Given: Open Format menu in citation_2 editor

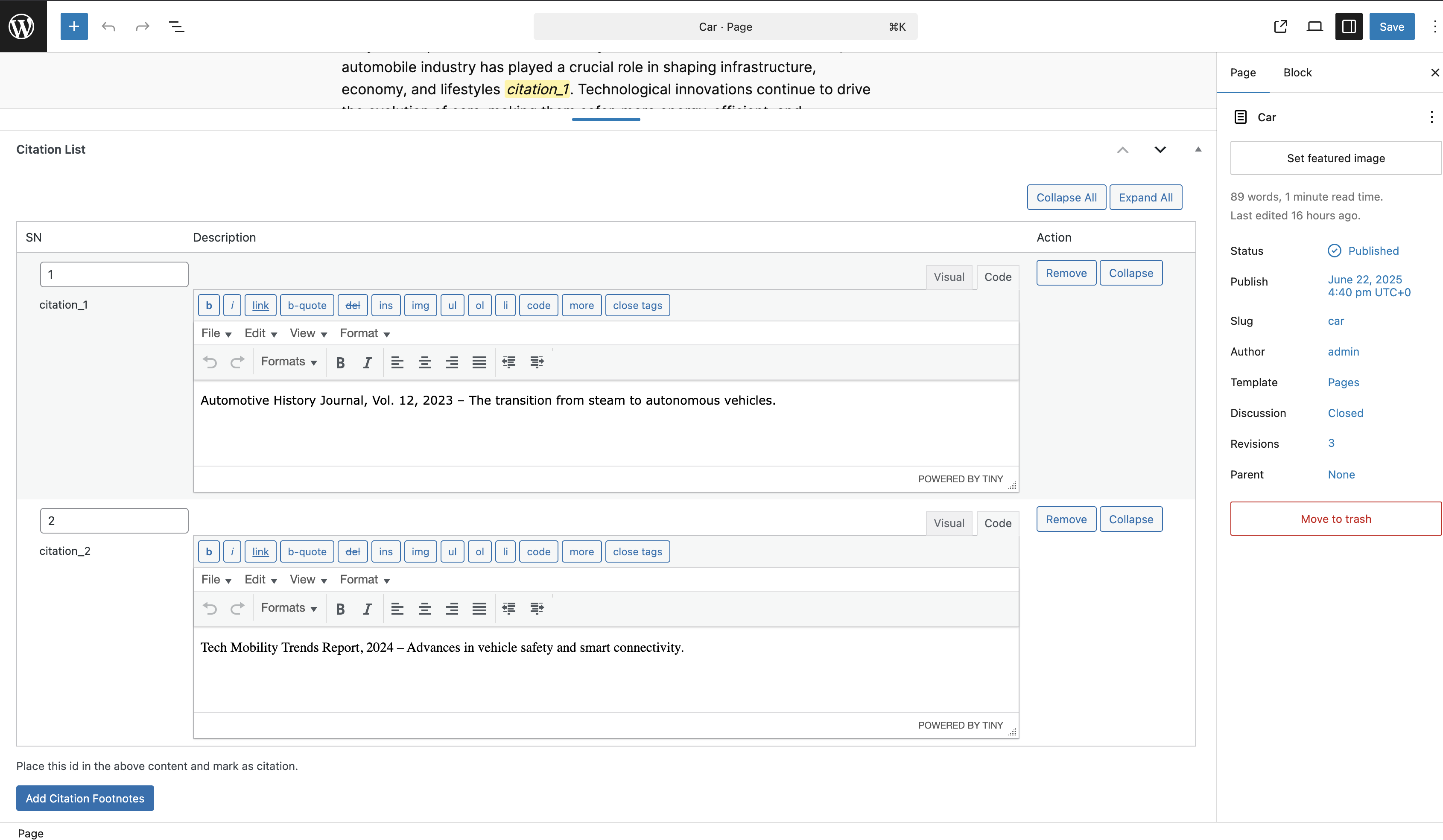Looking at the screenshot, I should (365, 580).
